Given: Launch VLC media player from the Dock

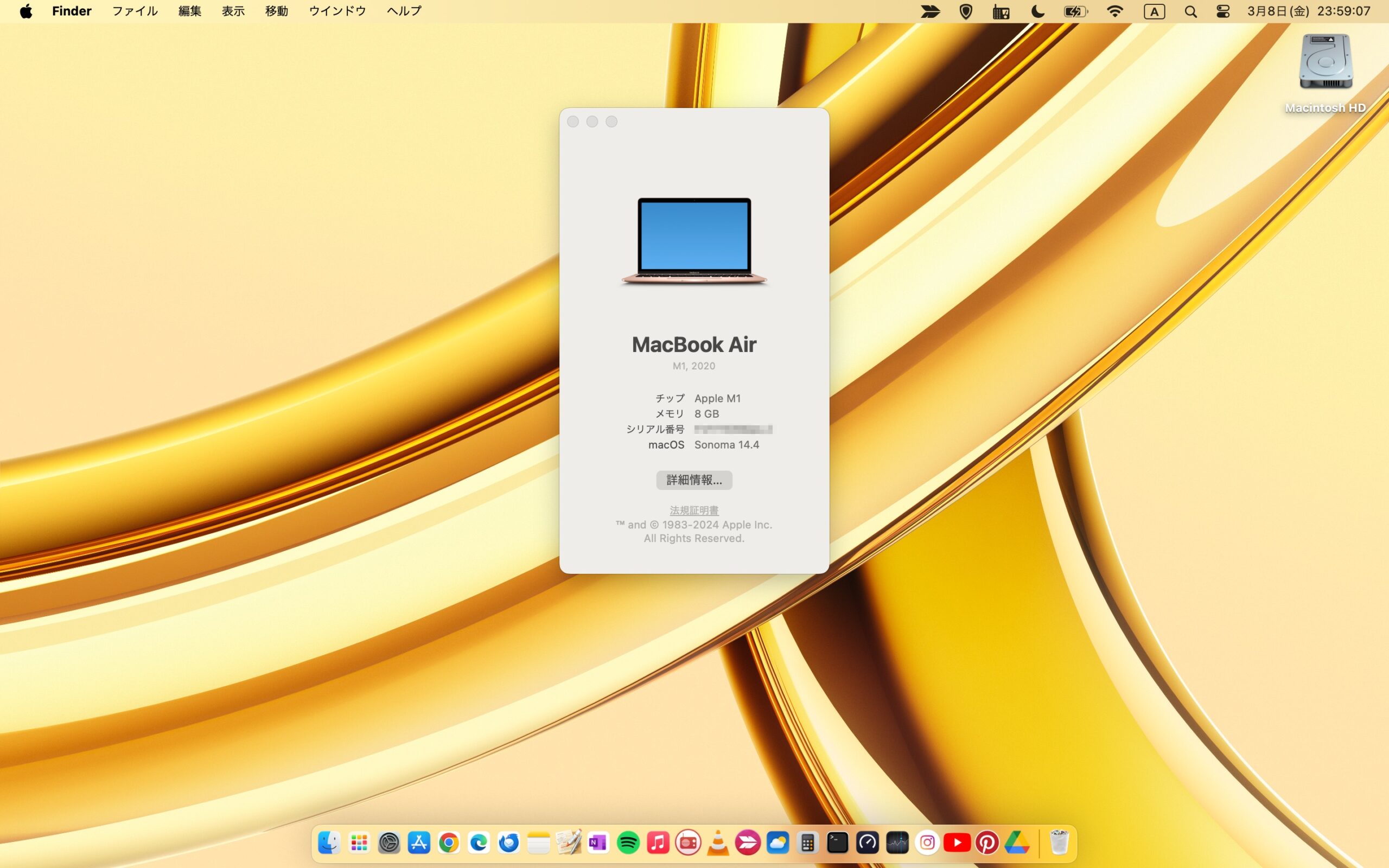Looking at the screenshot, I should tap(718, 843).
